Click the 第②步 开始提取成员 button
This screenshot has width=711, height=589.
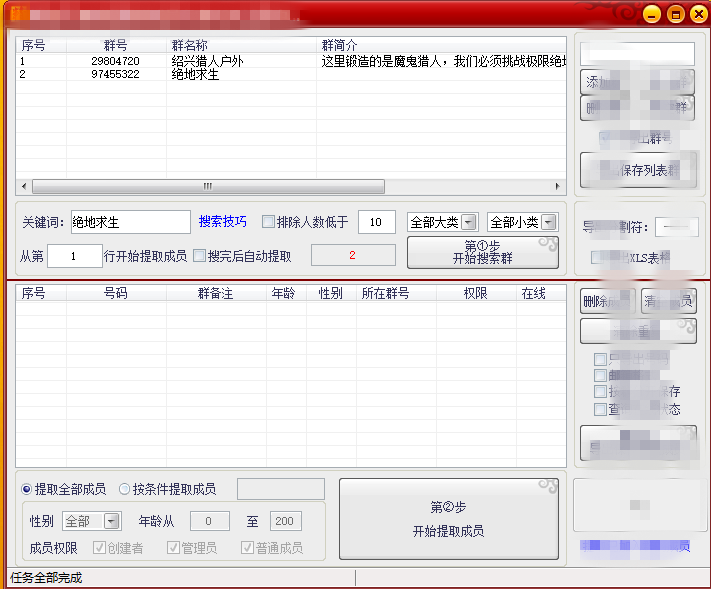pyautogui.click(x=448, y=519)
